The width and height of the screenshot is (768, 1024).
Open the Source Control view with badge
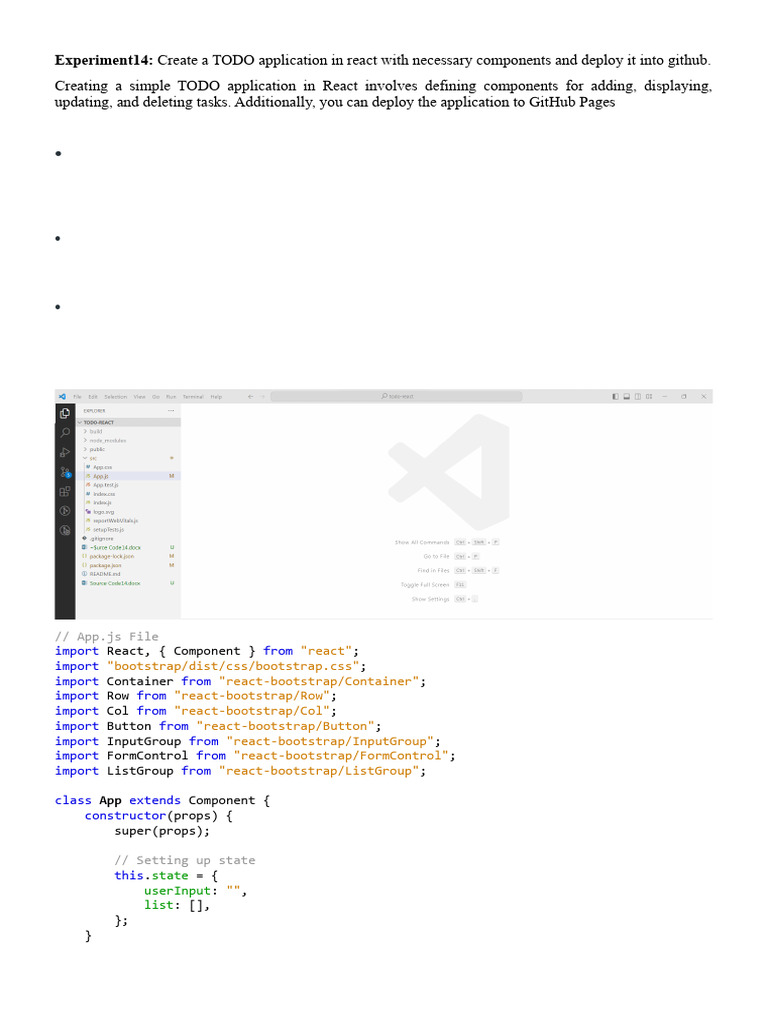[x=65, y=472]
